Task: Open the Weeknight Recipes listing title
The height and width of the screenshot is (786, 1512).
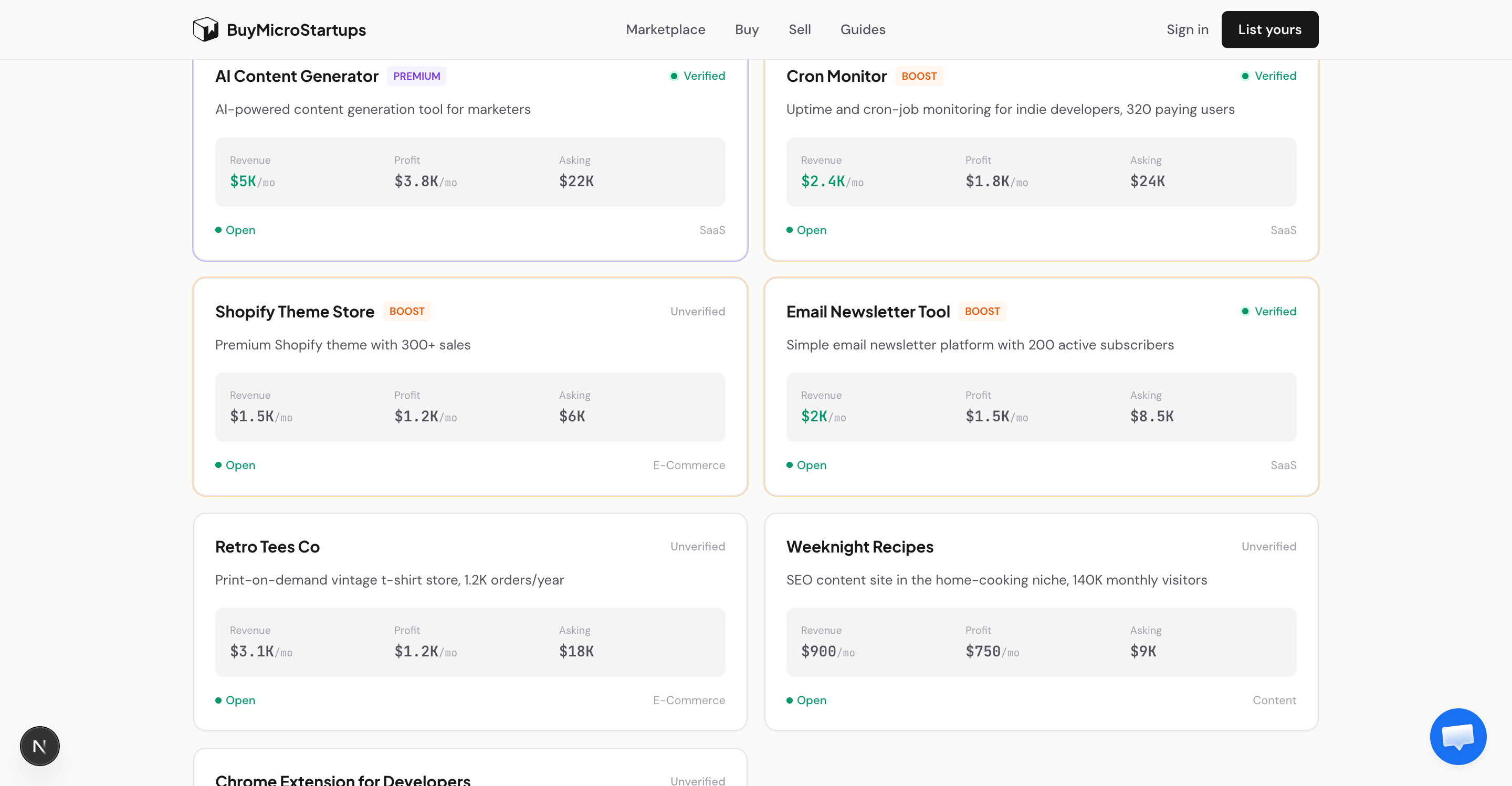Action: coord(860,547)
